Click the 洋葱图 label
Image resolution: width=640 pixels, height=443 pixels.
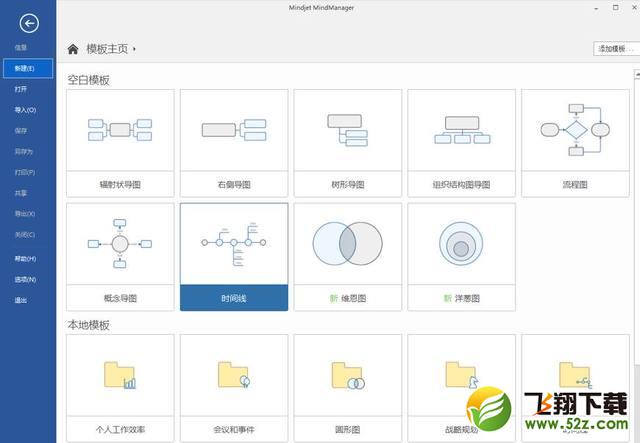[467, 298]
